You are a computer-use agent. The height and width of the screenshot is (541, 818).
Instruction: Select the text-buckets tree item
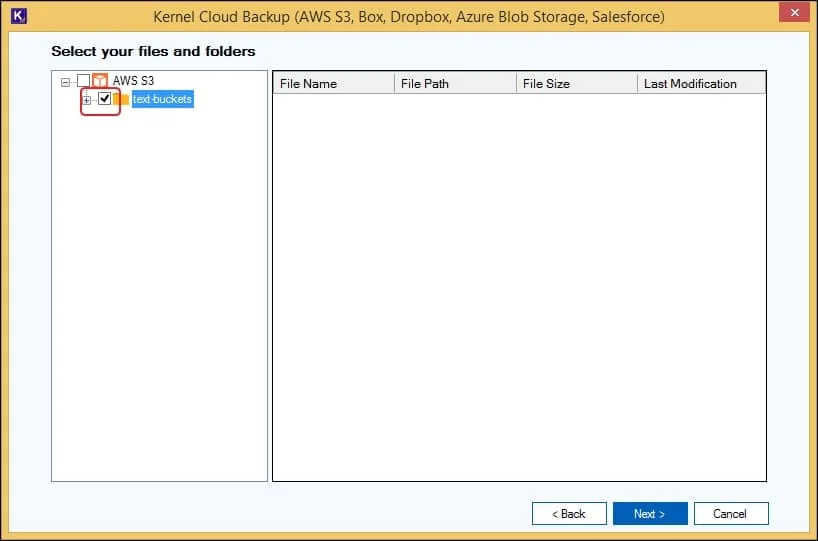(162, 99)
